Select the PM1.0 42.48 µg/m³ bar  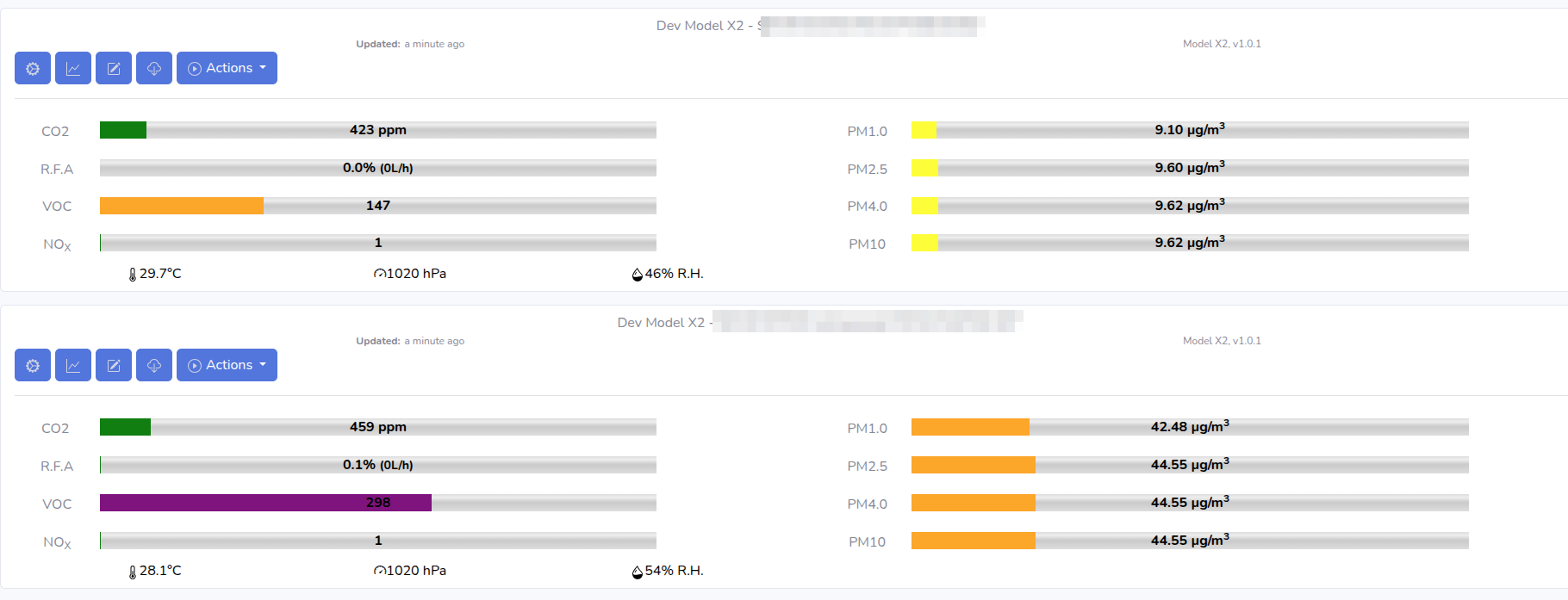click(x=1190, y=427)
